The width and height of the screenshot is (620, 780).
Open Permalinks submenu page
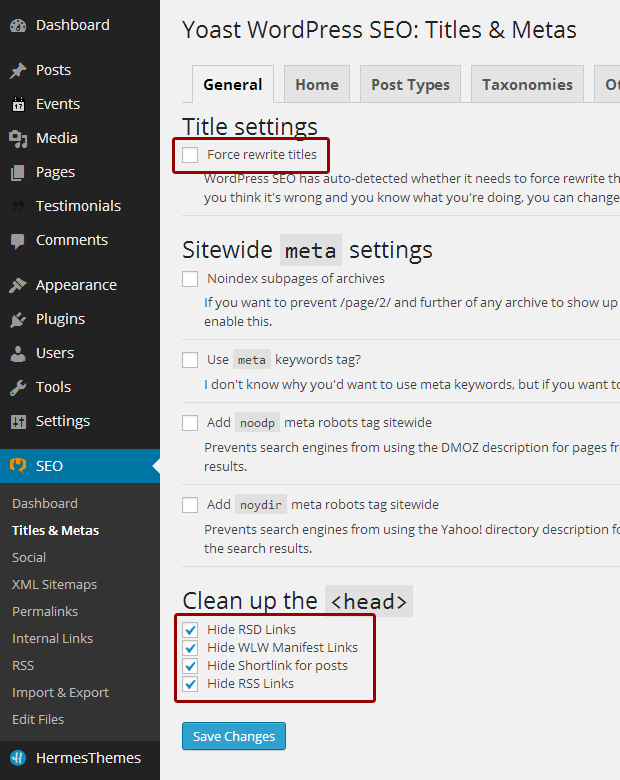pyautogui.click(x=45, y=611)
